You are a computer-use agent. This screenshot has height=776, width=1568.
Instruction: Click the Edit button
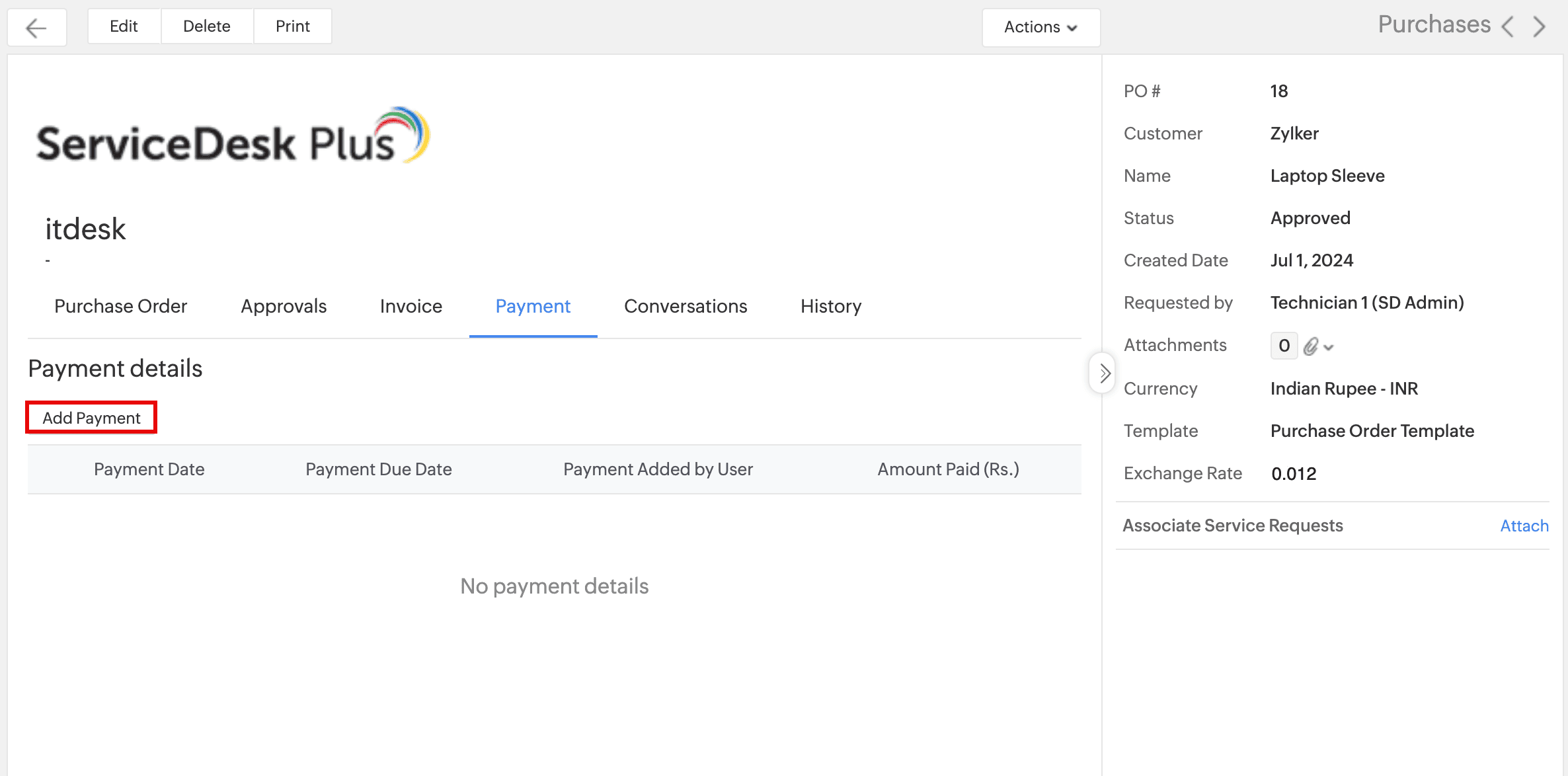(x=124, y=26)
